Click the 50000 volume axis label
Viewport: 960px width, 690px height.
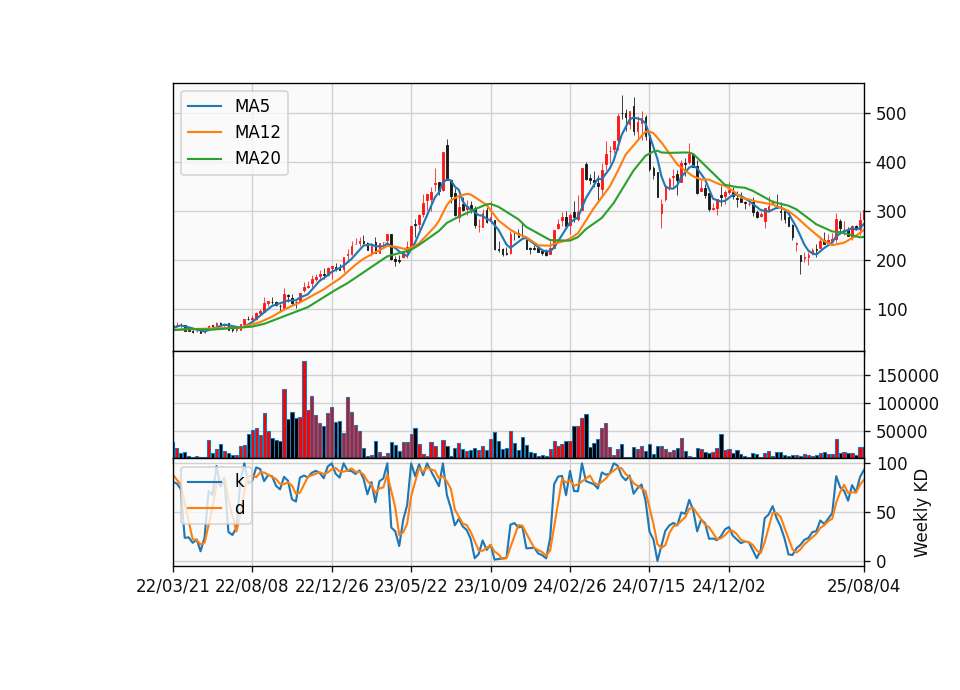902,432
